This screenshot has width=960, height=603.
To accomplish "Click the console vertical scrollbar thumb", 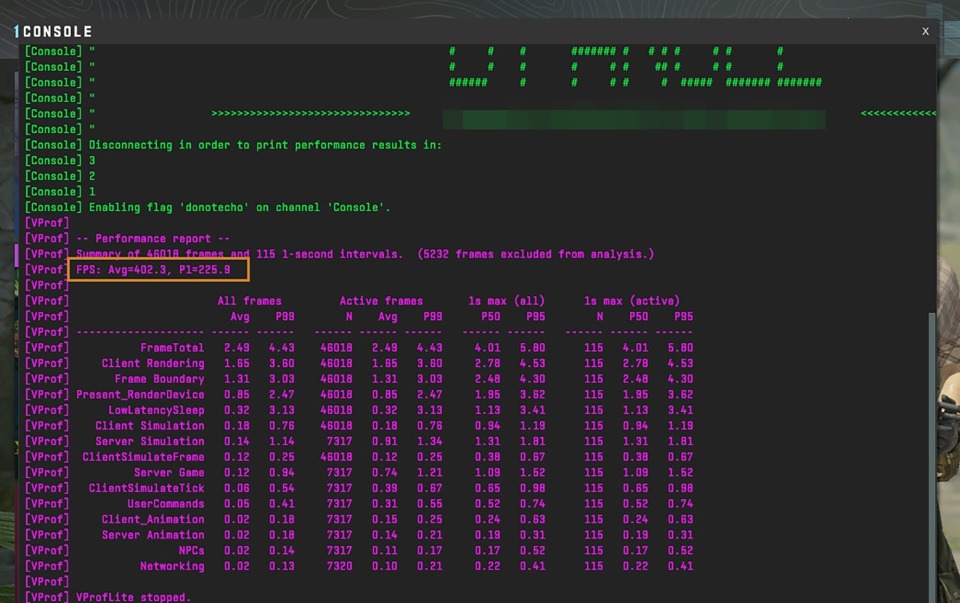I will [x=932, y=457].
